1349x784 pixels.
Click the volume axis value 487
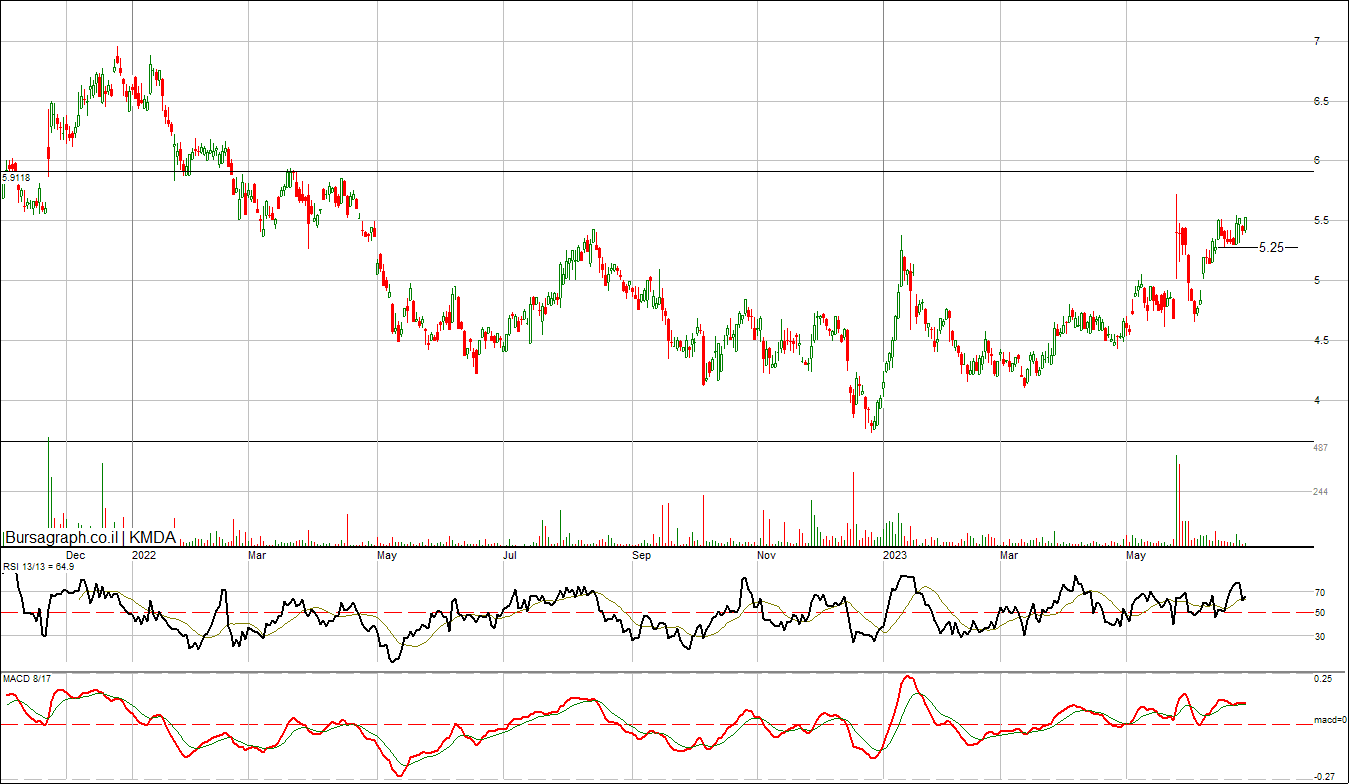tap(1320, 448)
